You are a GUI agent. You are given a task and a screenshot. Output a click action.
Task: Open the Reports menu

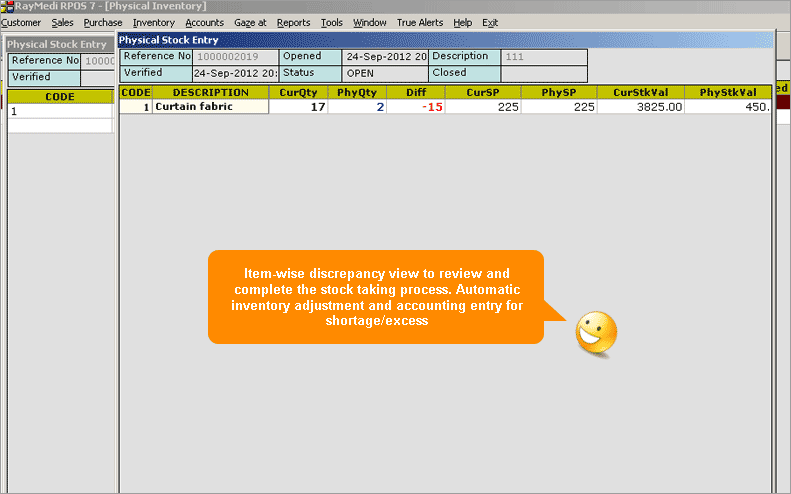[293, 22]
